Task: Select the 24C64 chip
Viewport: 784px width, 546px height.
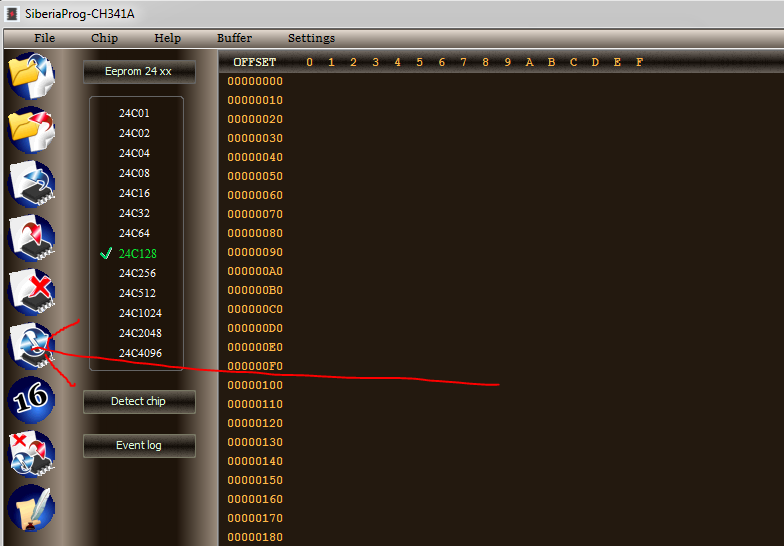Action: (x=134, y=233)
